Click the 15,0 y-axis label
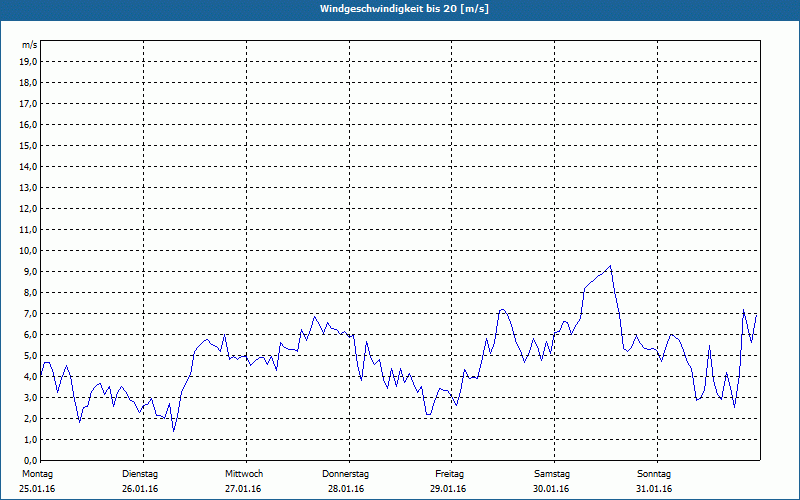Screen dimensions: 800x500 [x=28, y=145]
